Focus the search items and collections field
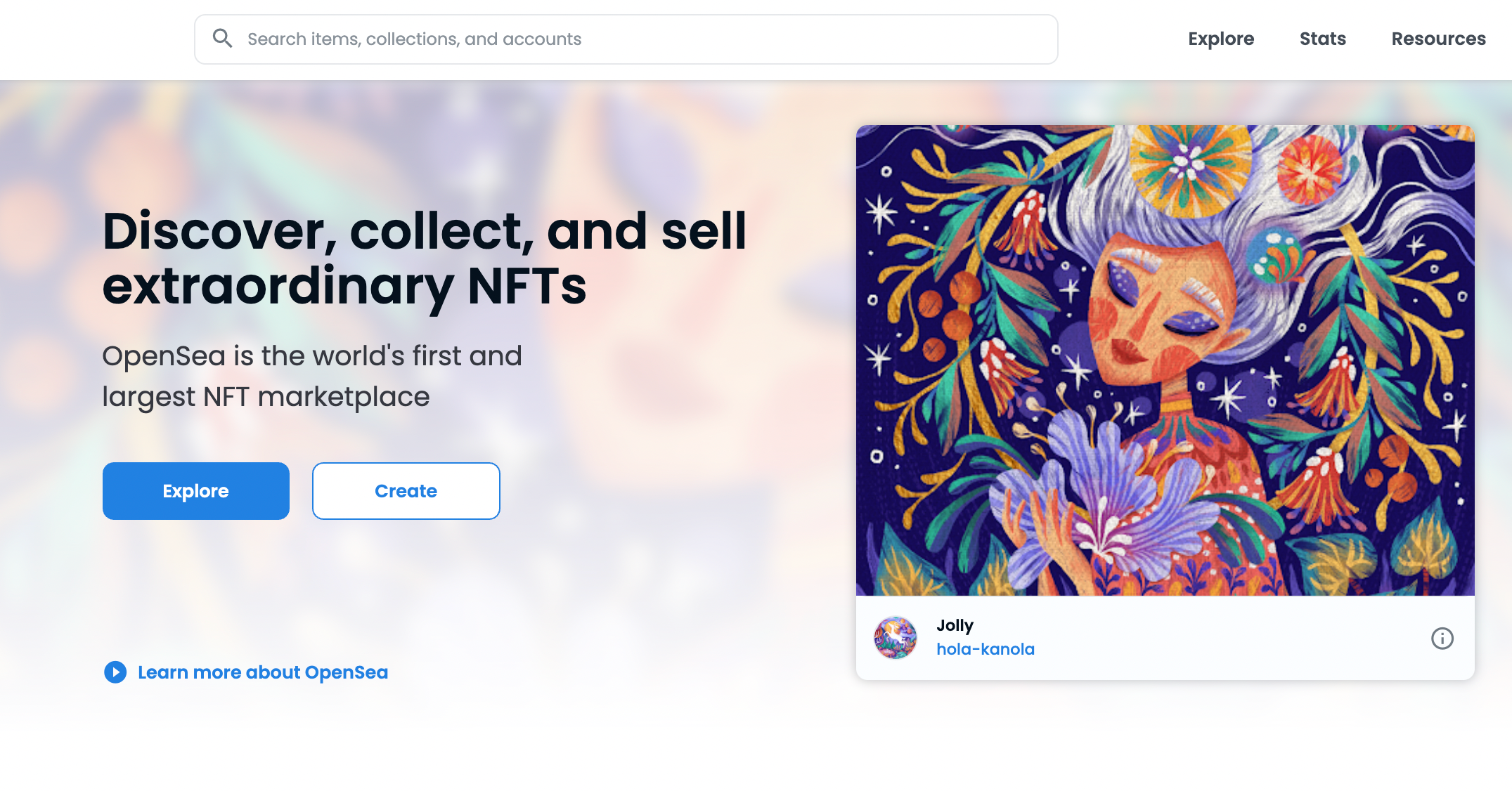Viewport: 1512px width, 791px height. pos(633,39)
